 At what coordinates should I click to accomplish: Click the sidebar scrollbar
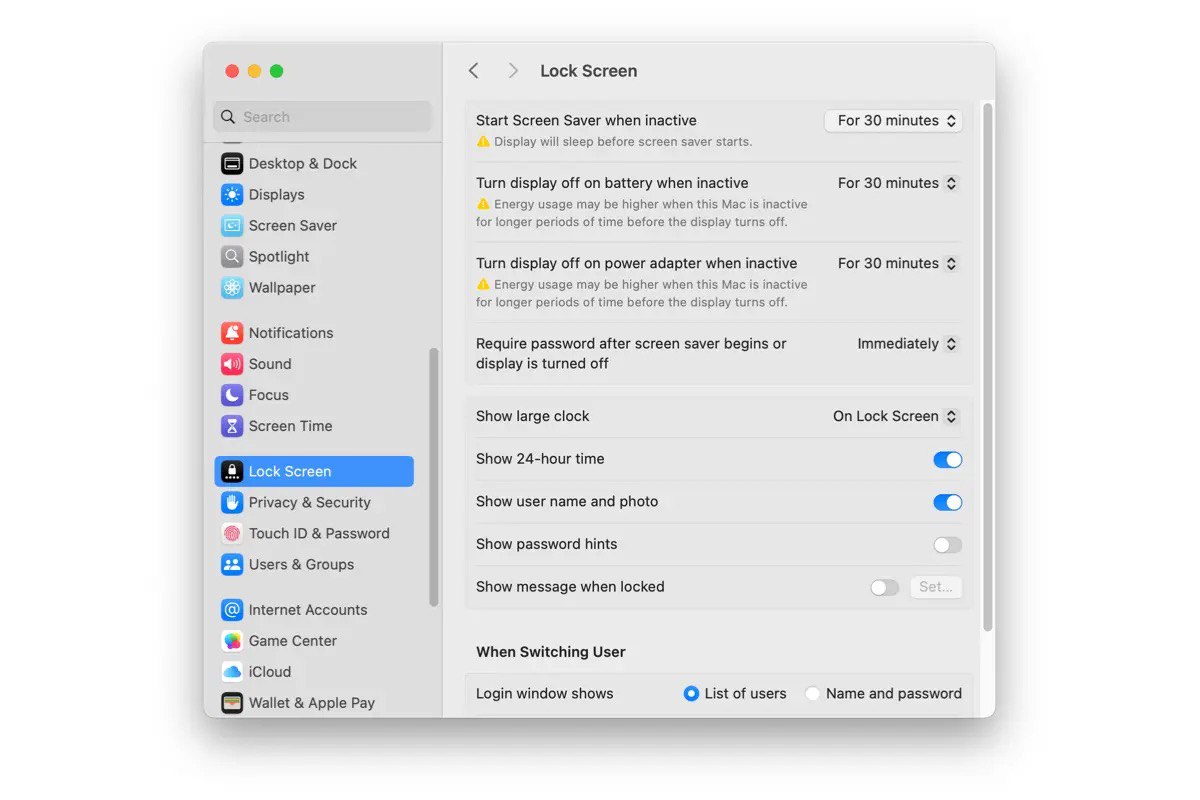434,477
